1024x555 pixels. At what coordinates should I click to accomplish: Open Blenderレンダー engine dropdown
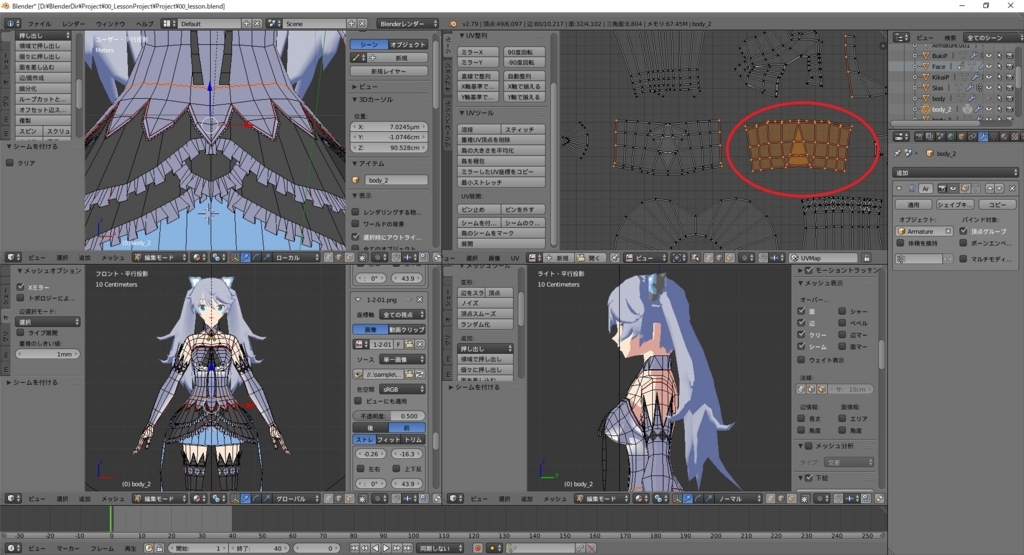pyautogui.click(x=408, y=24)
